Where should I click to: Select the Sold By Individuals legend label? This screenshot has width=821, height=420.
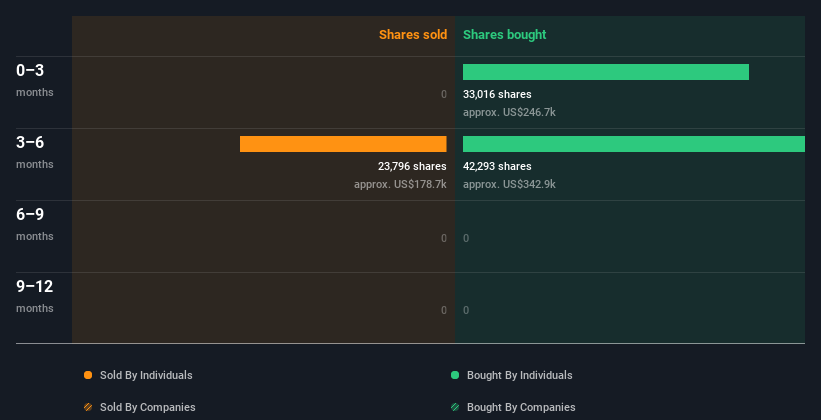tap(146, 375)
